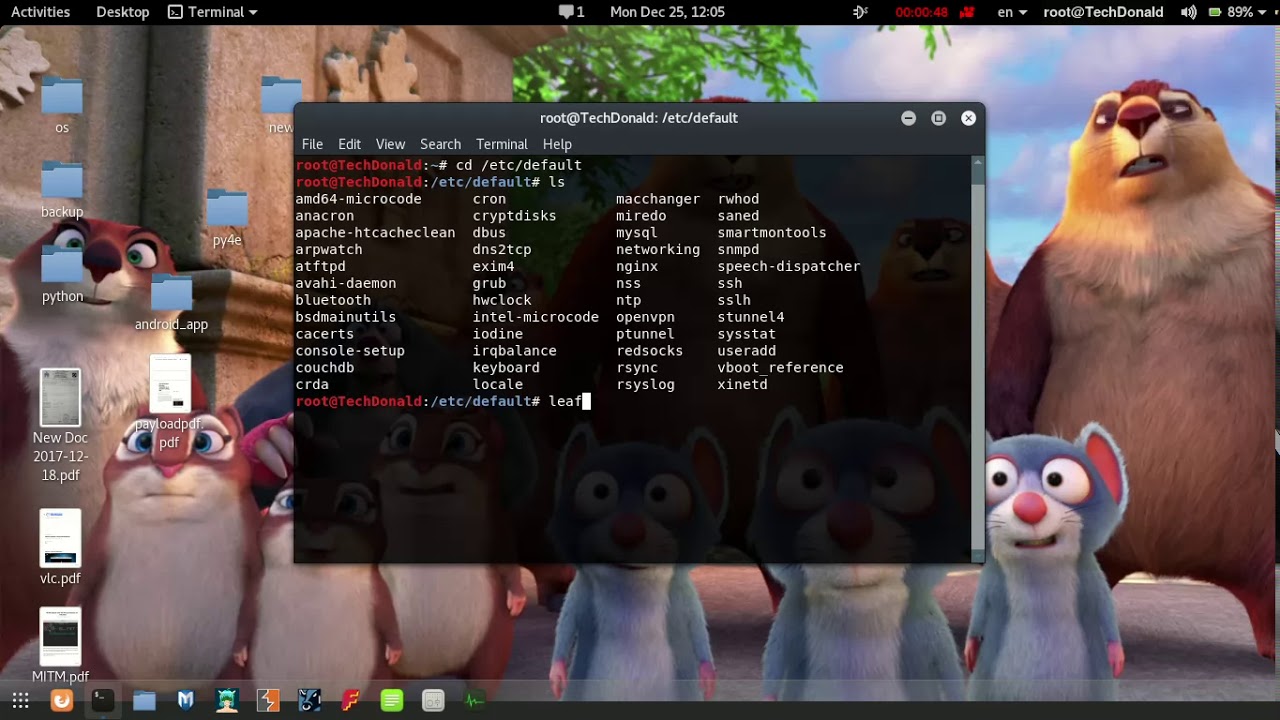Image resolution: width=1280 pixels, height=720 pixels.
Task: Open the Terminal menu in terminal menubar
Action: (x=501, y=144)
